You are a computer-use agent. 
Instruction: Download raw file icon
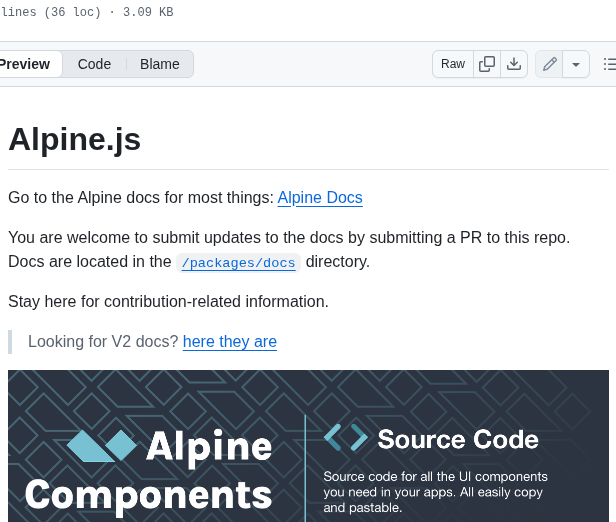(x=514, y=64)
